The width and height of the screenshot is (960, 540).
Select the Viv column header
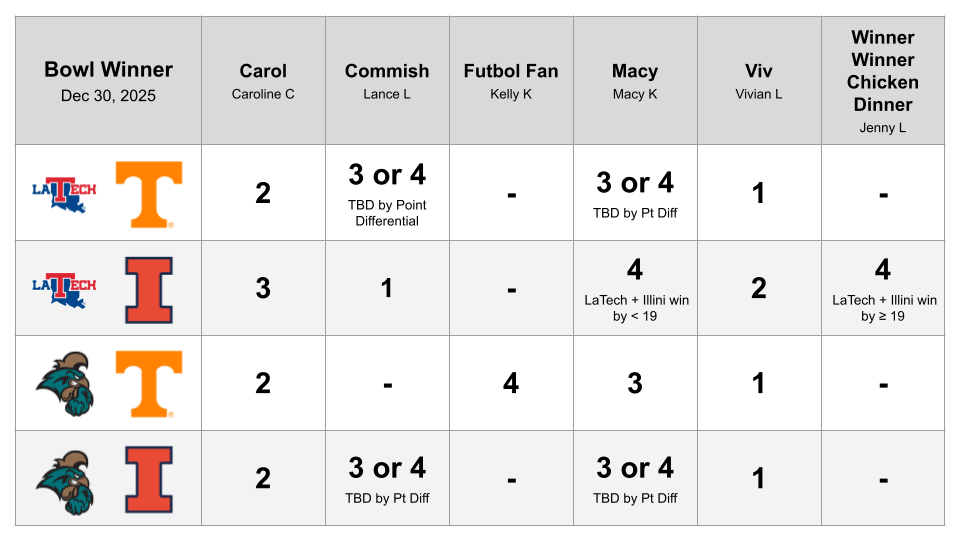(759, 80)
